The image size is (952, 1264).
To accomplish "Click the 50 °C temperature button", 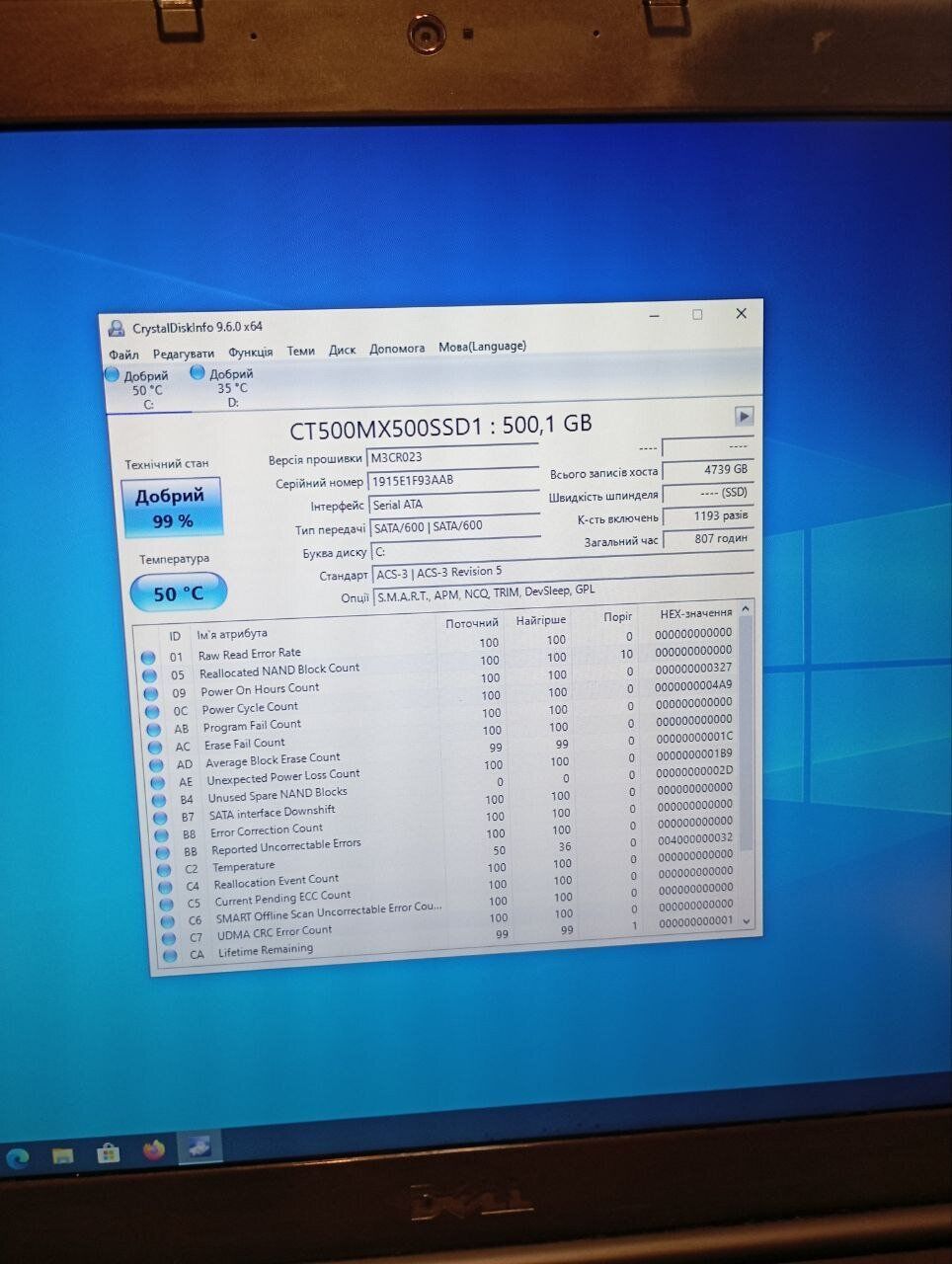I will (x=178, y=592).
